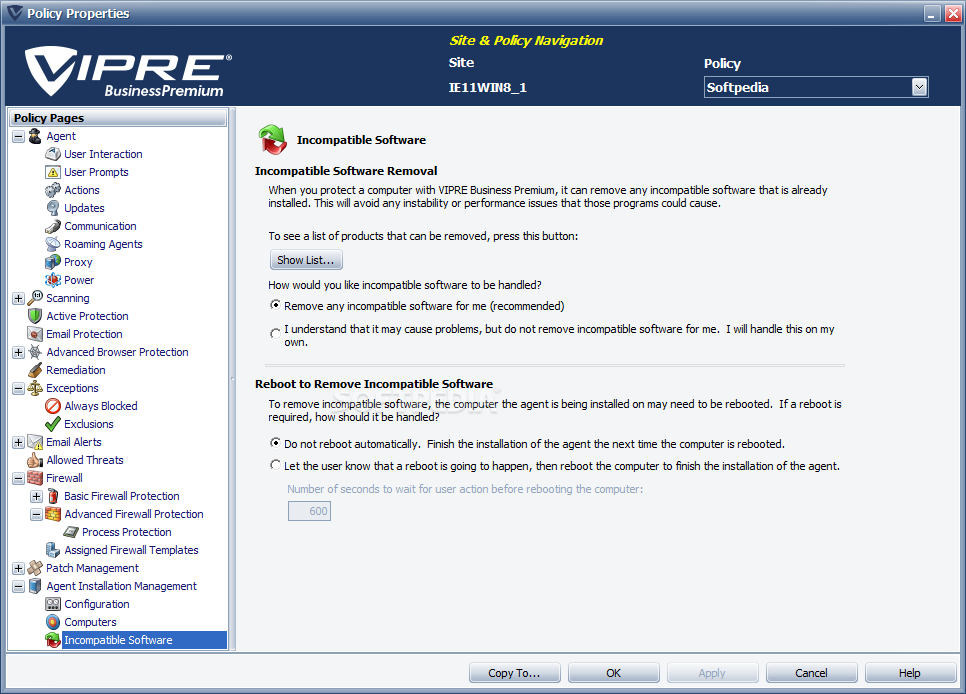The width and height of the screenshot is (966, 694).
Task: Expand Advanced Browser Protection node
Action: point(18,353)
